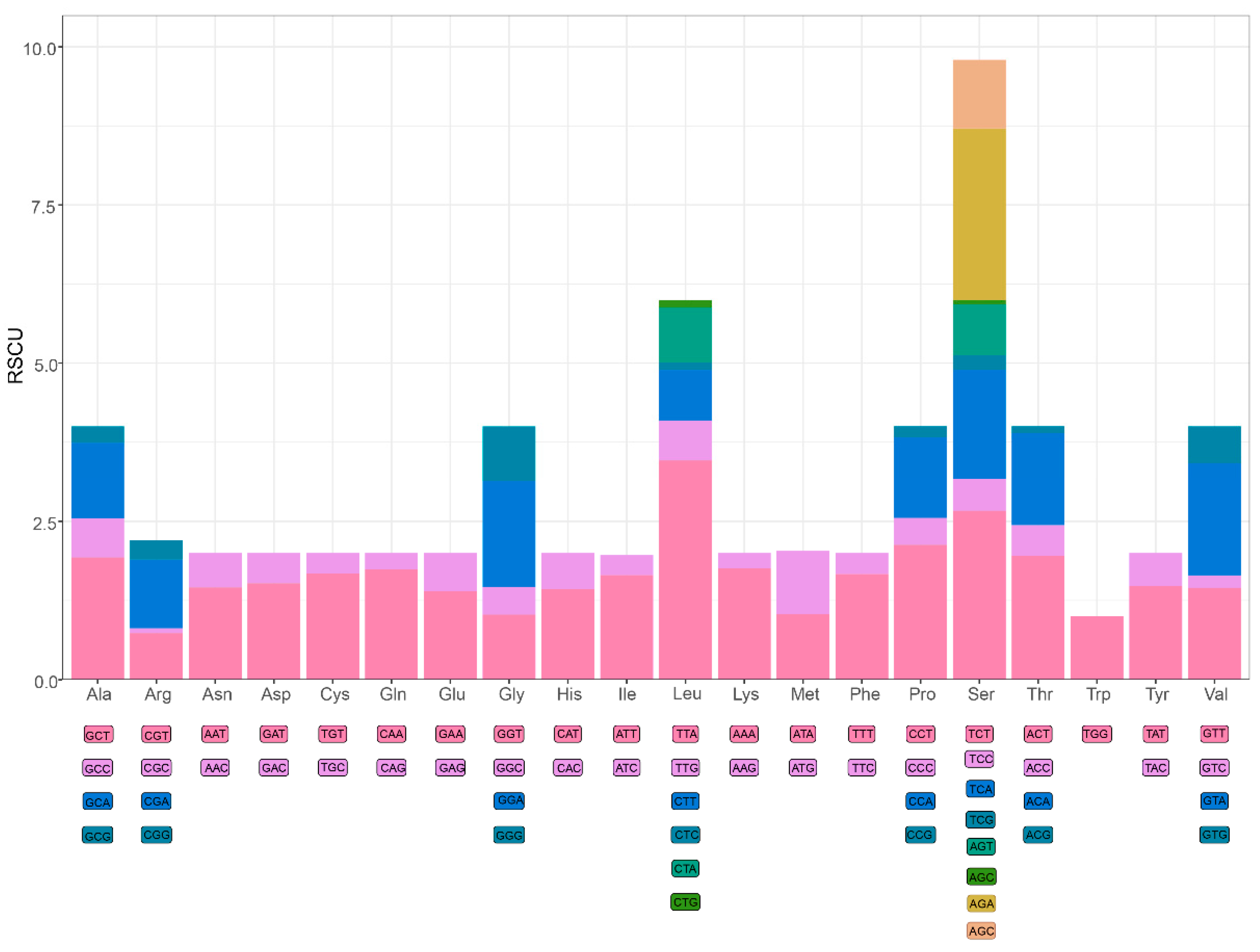Click the Ala x-axis label
Screen dimensions: 1260x952
(x=98, y=694)
